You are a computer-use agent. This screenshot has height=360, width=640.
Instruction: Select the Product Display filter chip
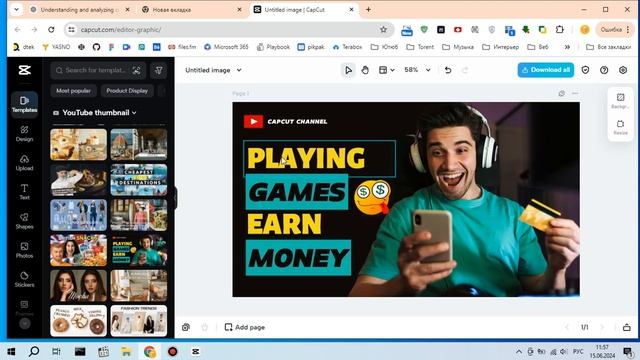coord(127,91)
